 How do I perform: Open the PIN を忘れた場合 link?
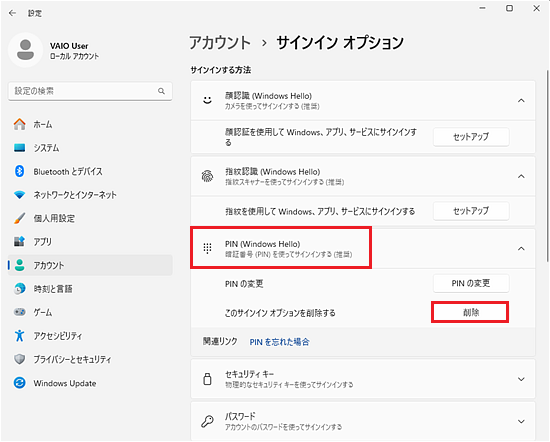click(x=279, y=342)
